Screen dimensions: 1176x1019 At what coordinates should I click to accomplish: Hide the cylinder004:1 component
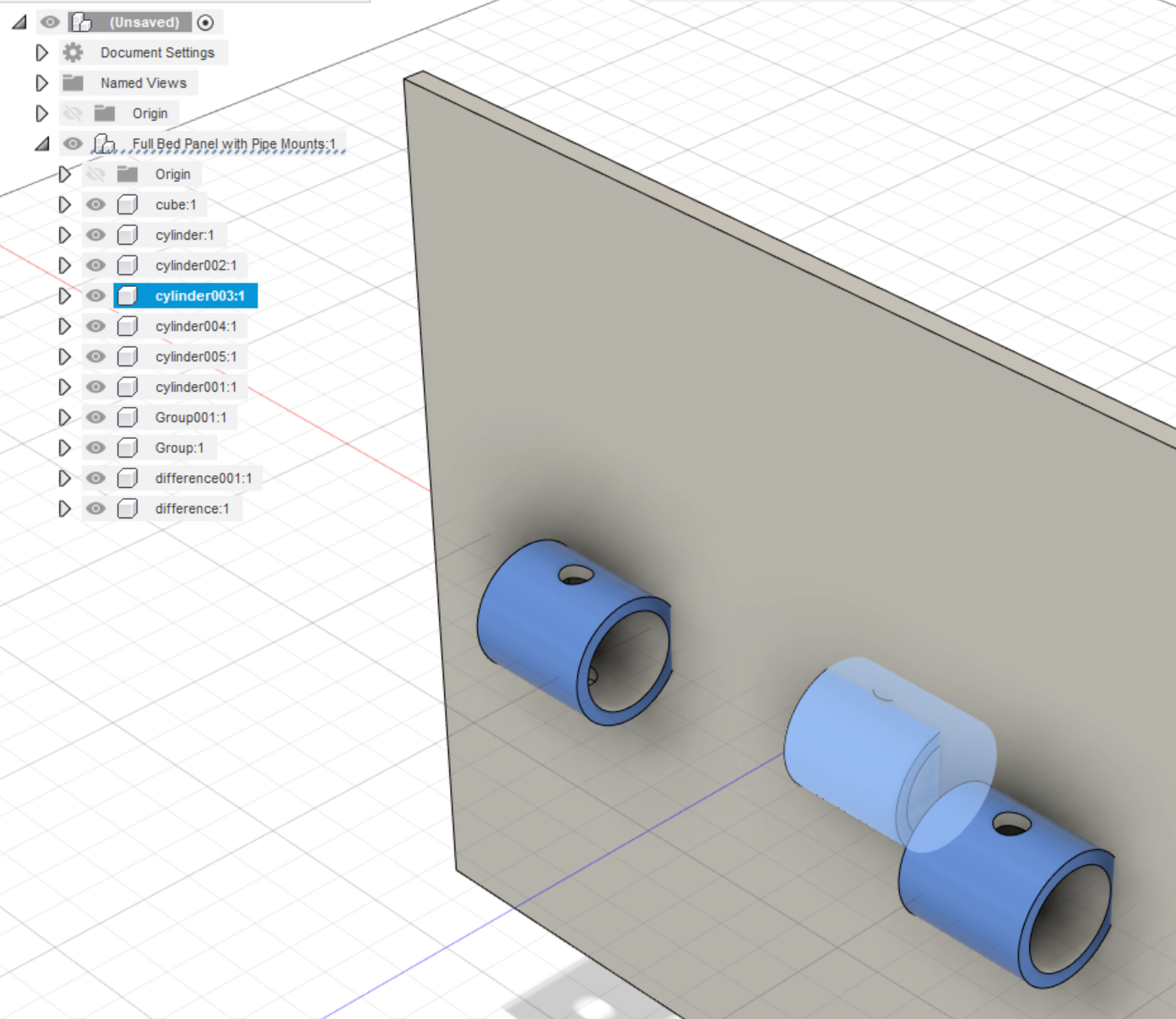[x=96, y=326]
